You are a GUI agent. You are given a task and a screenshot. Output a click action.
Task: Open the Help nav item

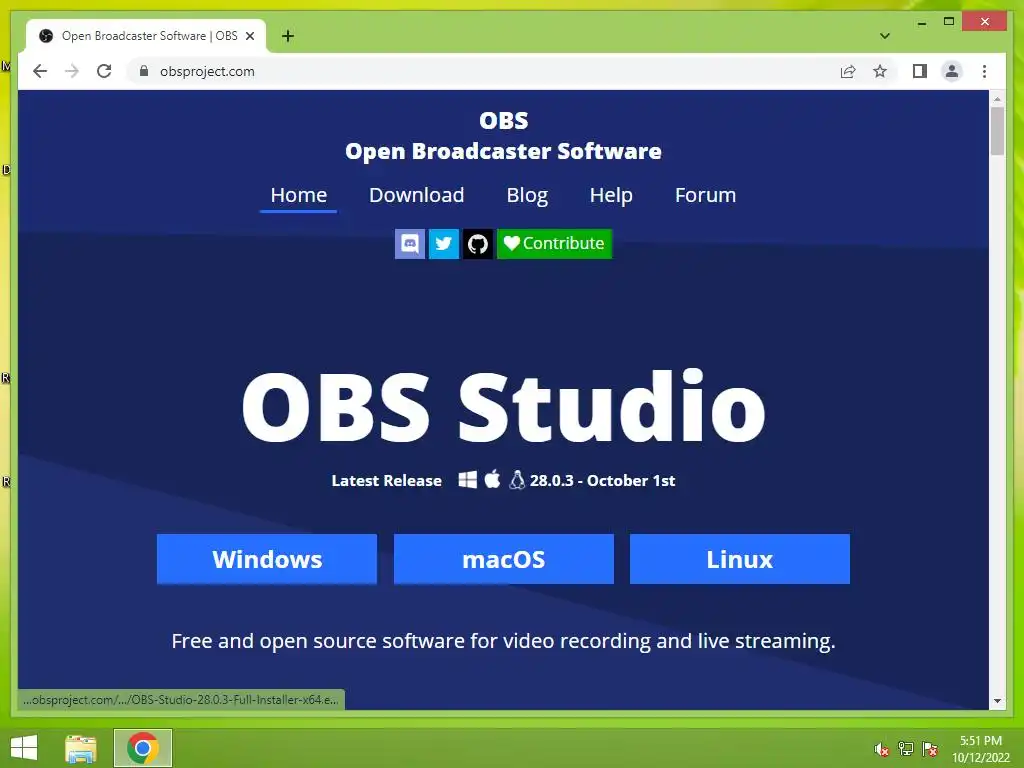click(611, 195)
